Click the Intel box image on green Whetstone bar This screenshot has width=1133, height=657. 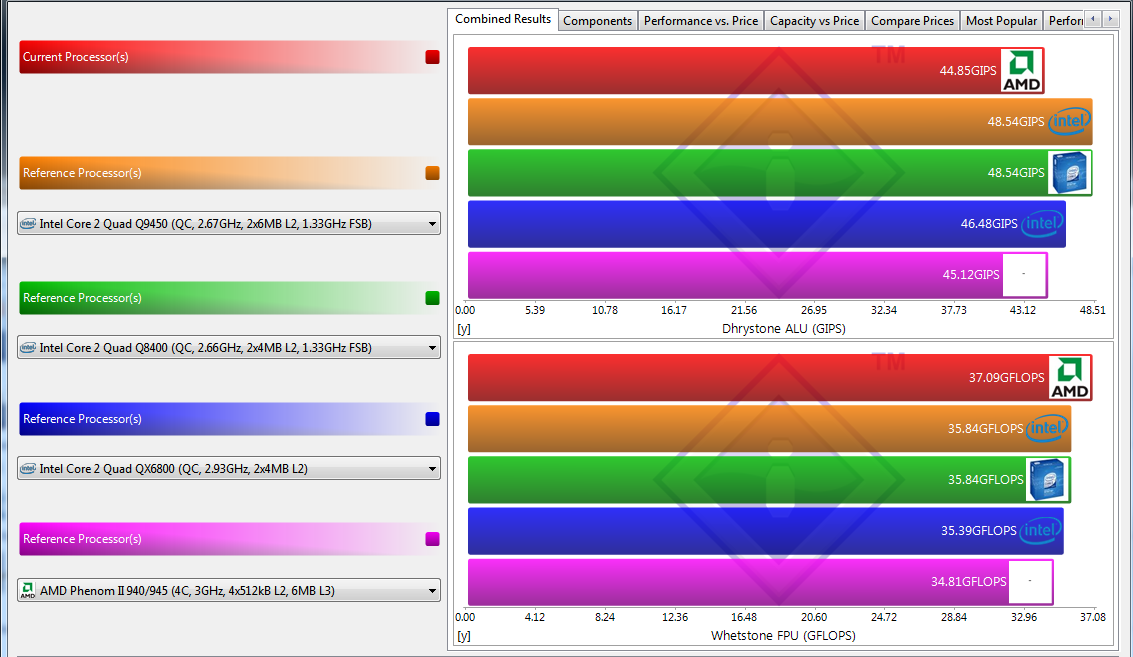[x=1047, y=480]
